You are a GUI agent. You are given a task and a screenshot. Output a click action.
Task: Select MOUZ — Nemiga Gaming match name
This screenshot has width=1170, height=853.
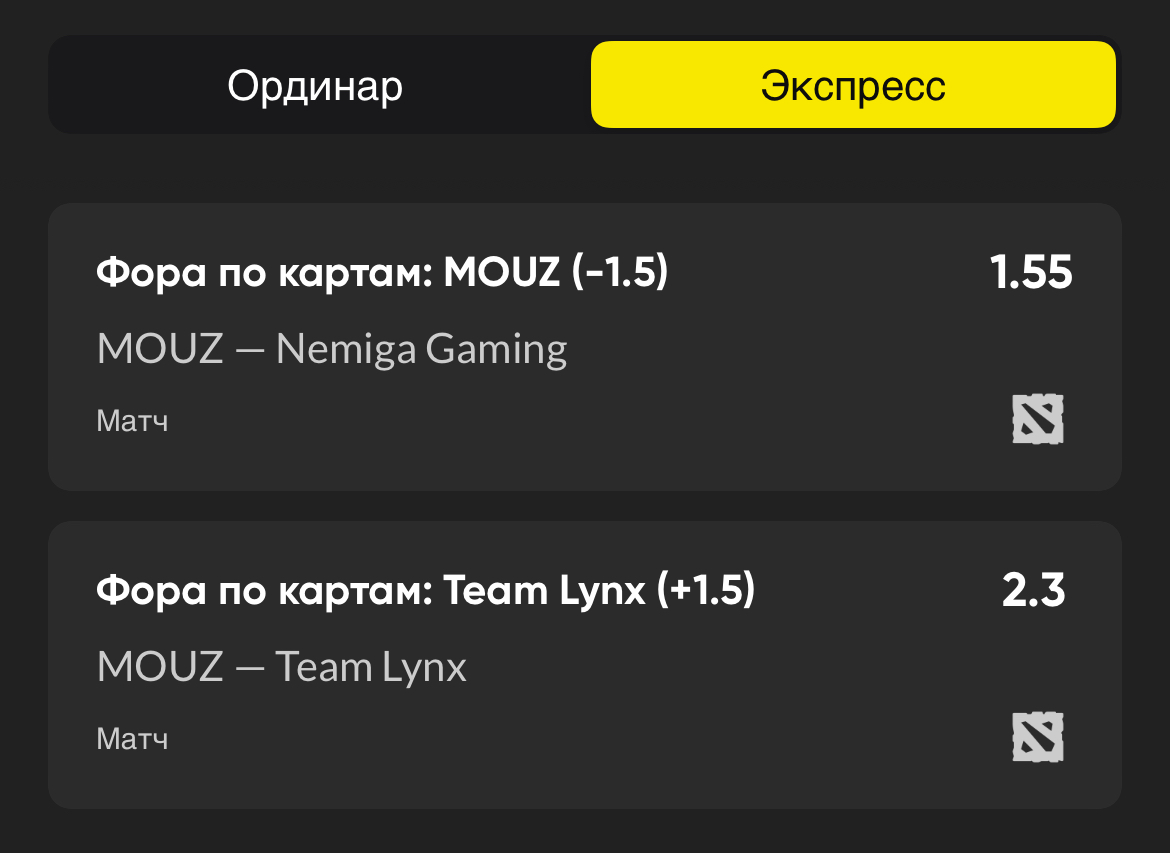click(x=332, y=349)
